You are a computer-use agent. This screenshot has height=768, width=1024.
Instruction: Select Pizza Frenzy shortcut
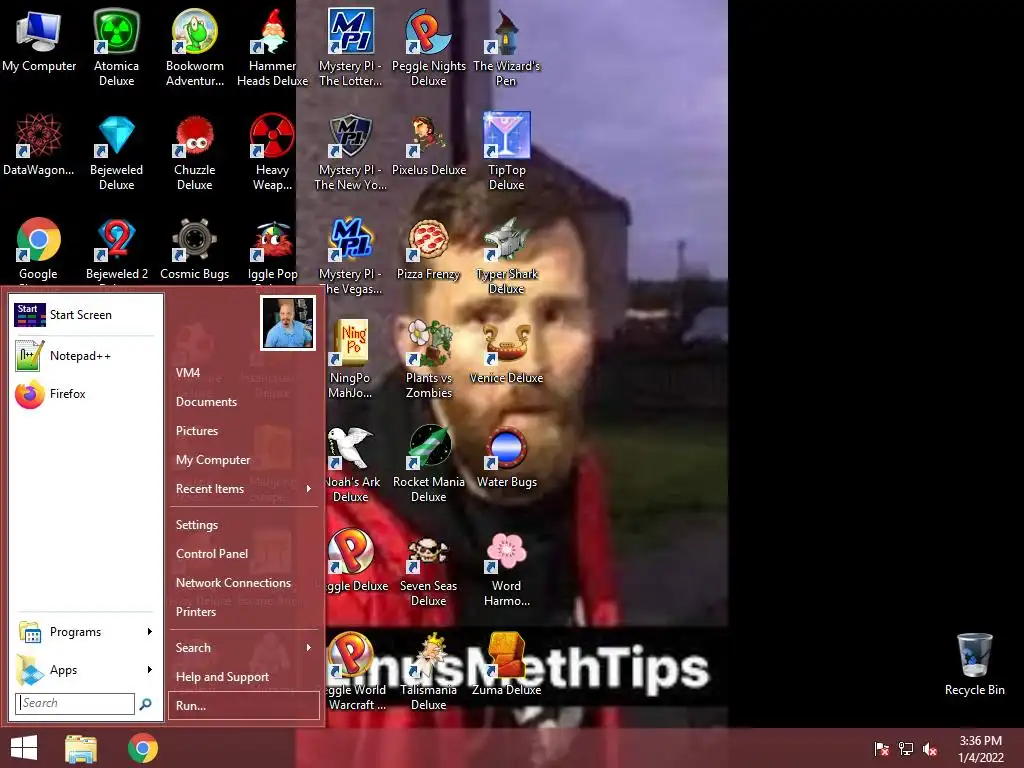[x=428, y=249]
